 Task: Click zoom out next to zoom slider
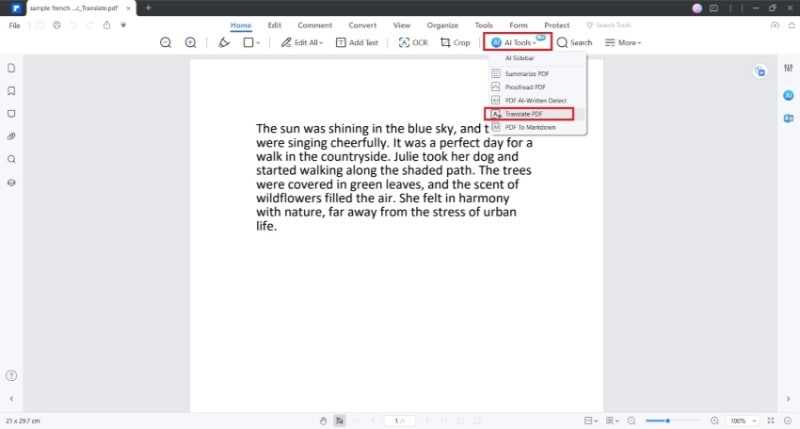(631, 421)
